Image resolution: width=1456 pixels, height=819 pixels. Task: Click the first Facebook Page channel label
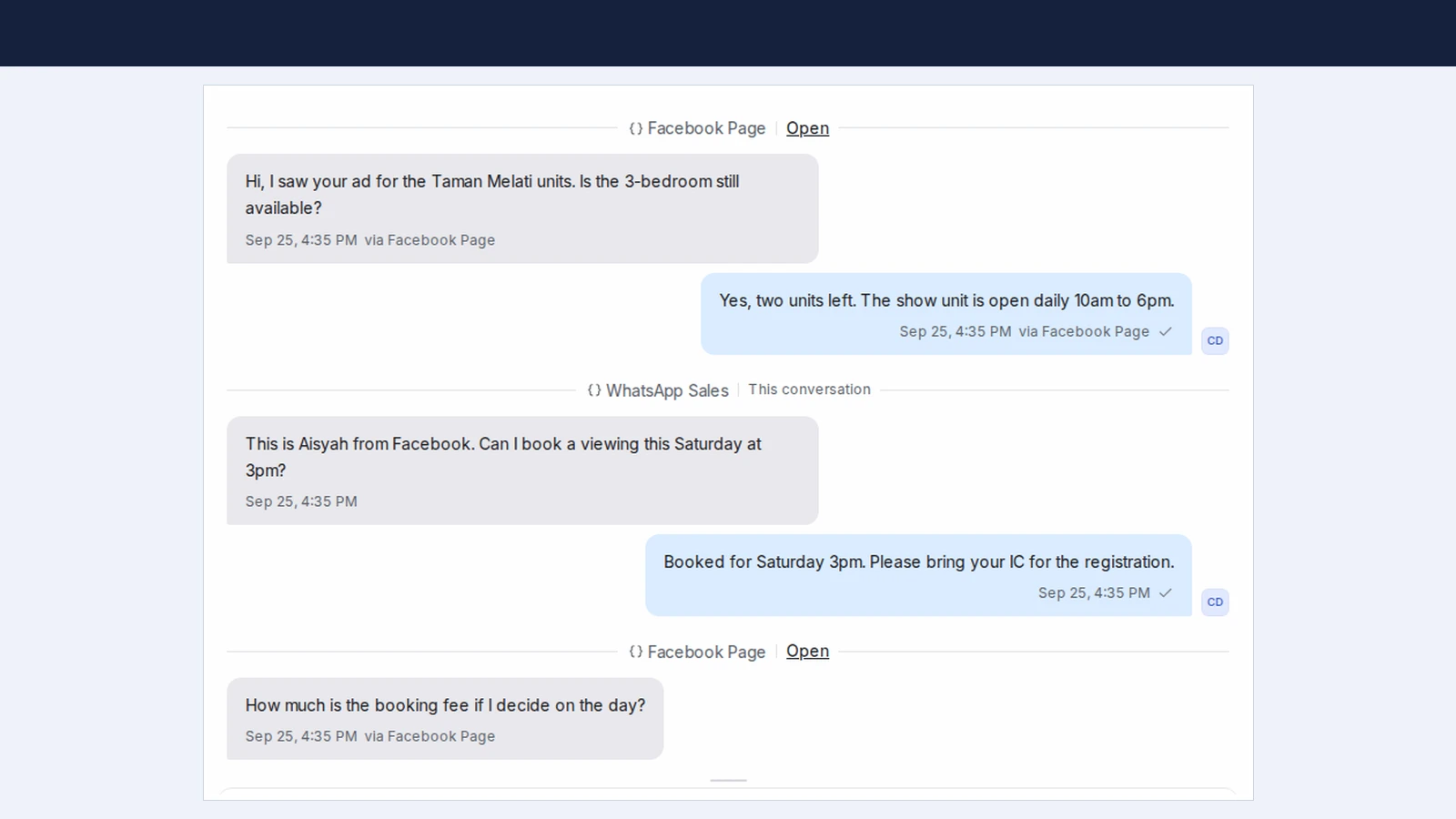[706, 128]
